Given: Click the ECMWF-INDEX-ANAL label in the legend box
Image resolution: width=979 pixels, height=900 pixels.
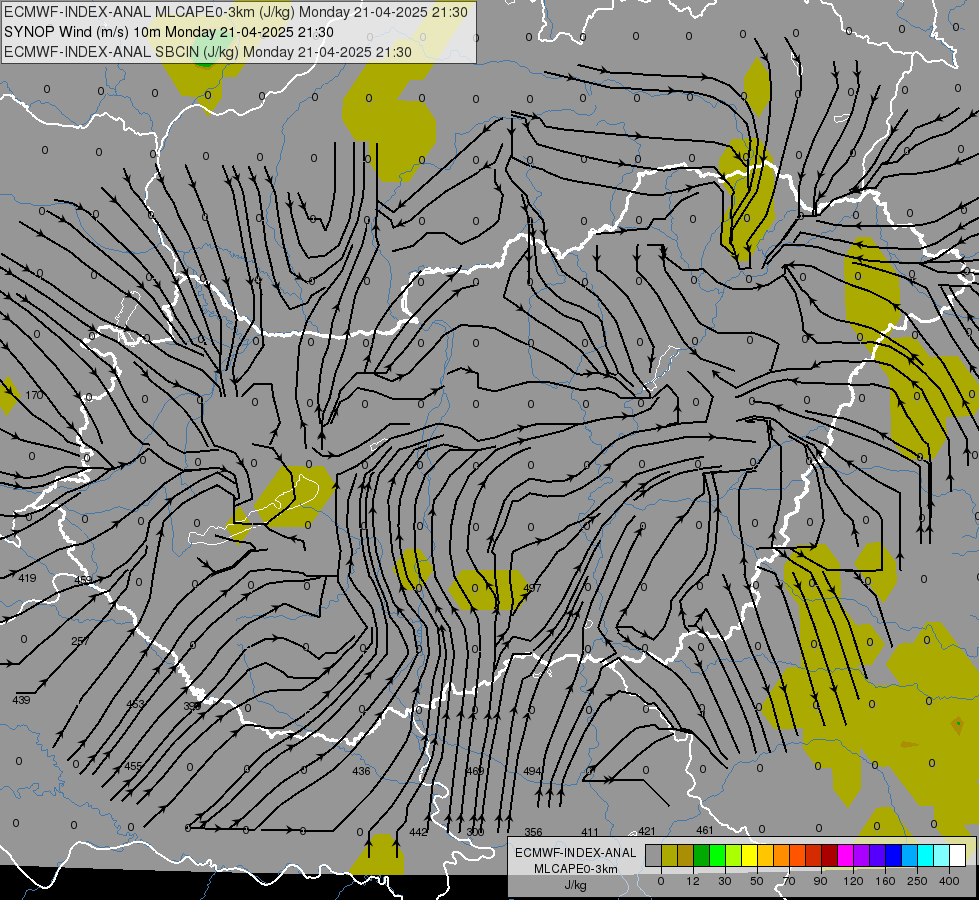Looking at the screenshot, I should click(575, 853).
